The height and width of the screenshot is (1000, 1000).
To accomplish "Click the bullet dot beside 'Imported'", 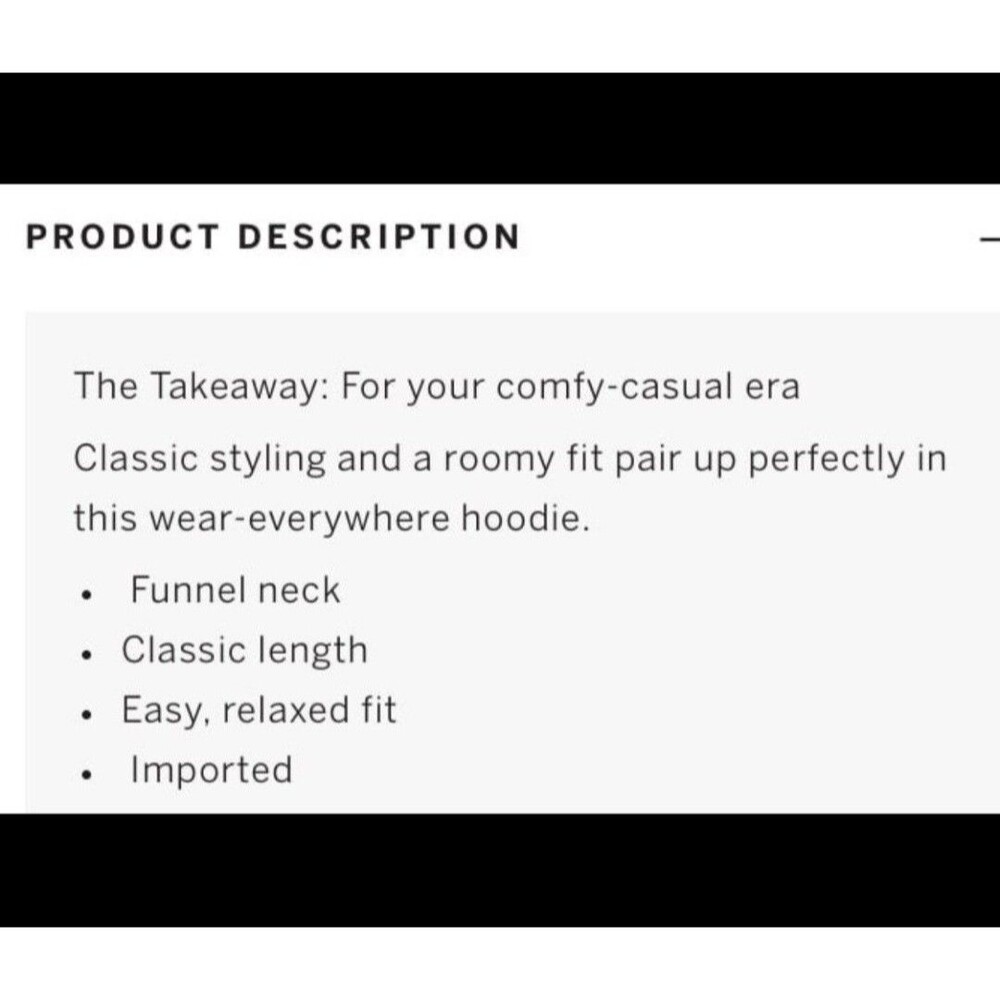I will 89,775.
